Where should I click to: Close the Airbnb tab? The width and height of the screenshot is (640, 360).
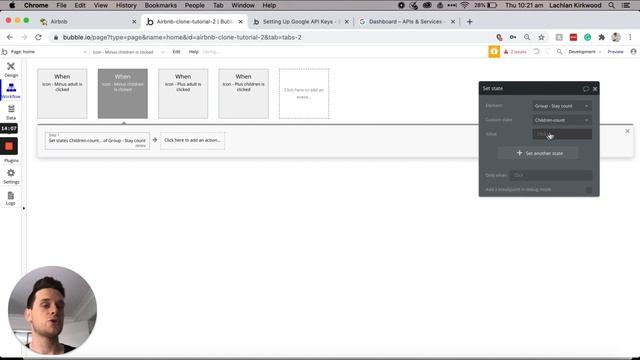click(x=134, y=22)
